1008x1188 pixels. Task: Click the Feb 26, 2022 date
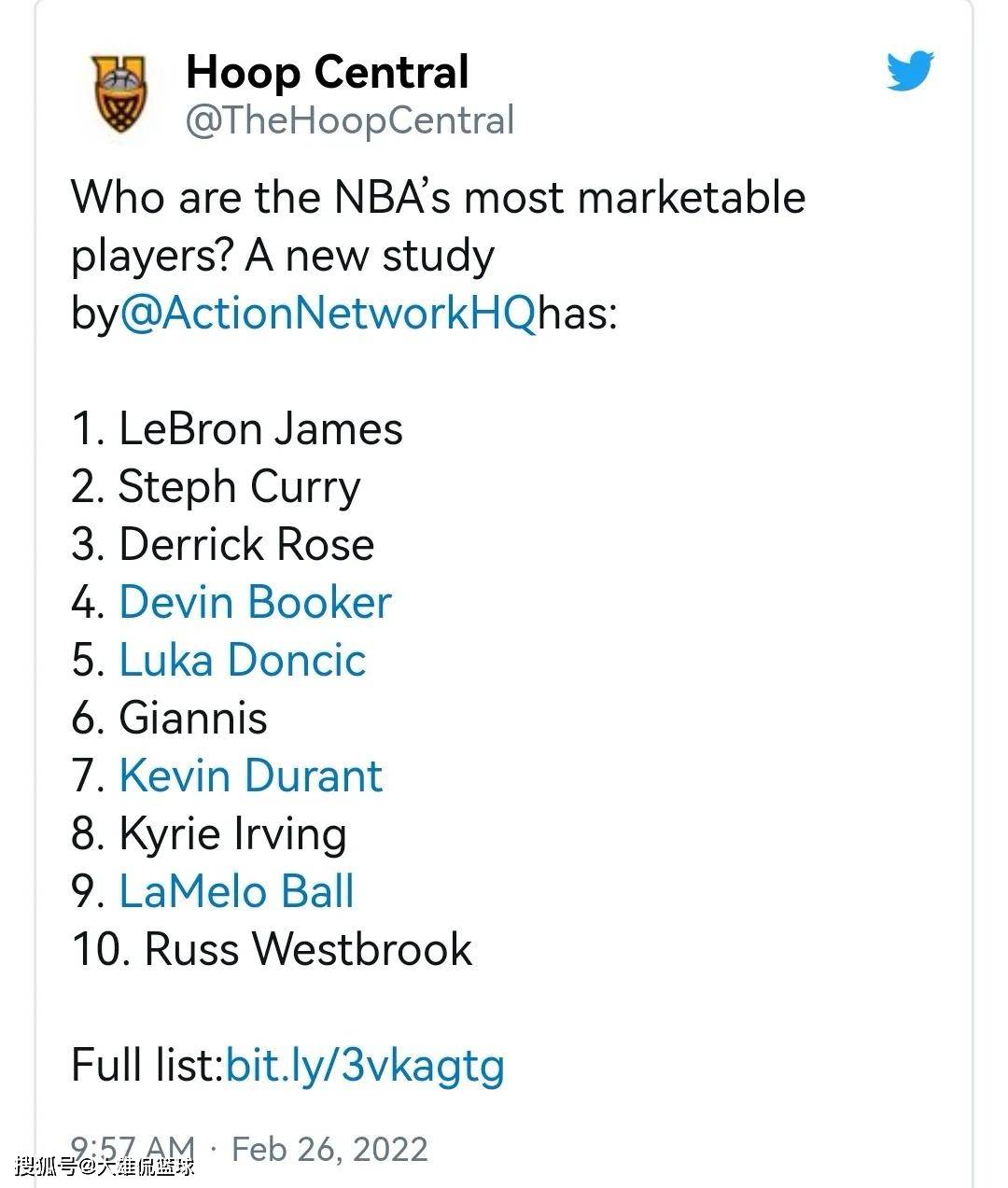tap(329, 1149)
